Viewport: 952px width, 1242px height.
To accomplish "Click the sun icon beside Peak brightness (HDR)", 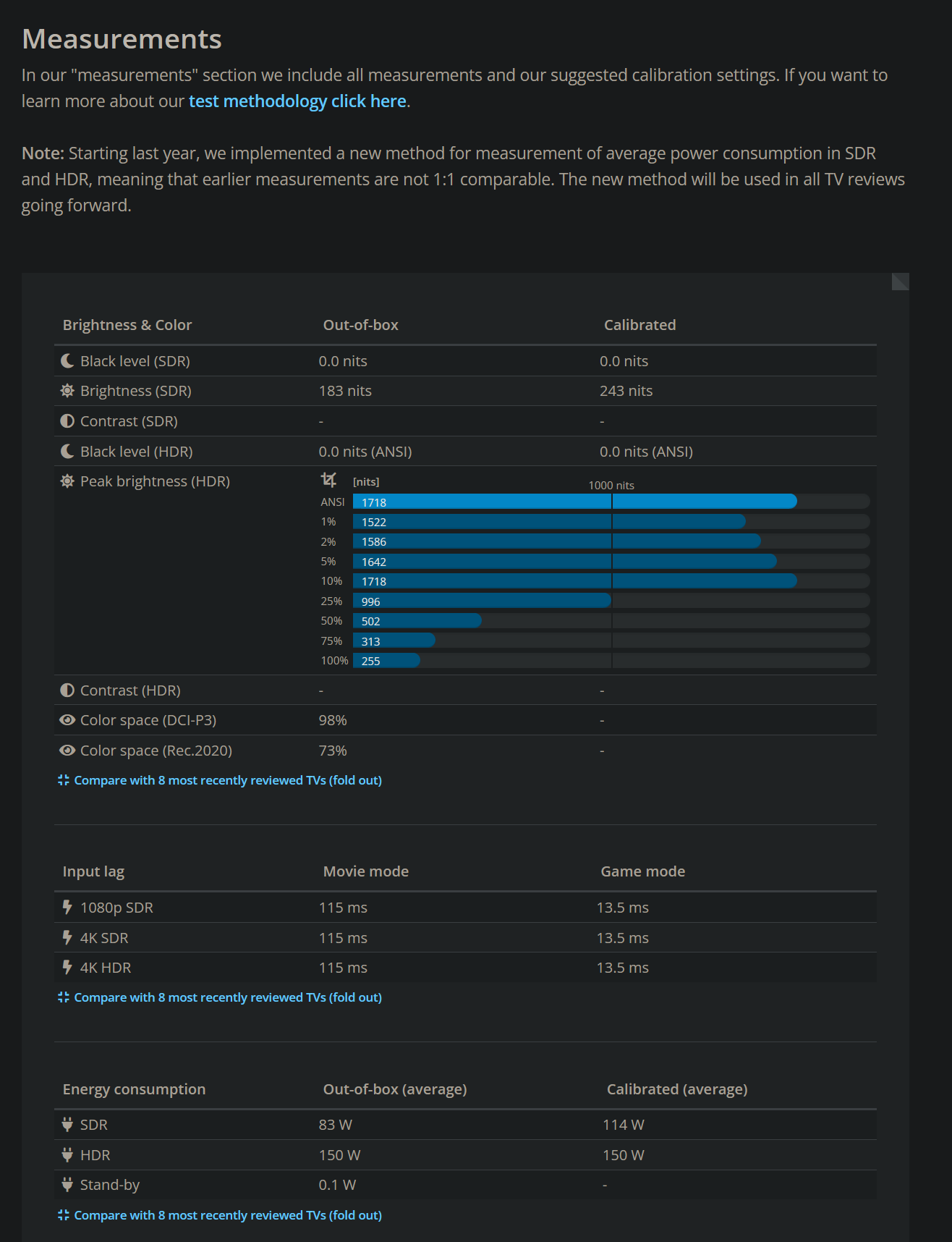I will pyautogui.click(x=67, y=481).
